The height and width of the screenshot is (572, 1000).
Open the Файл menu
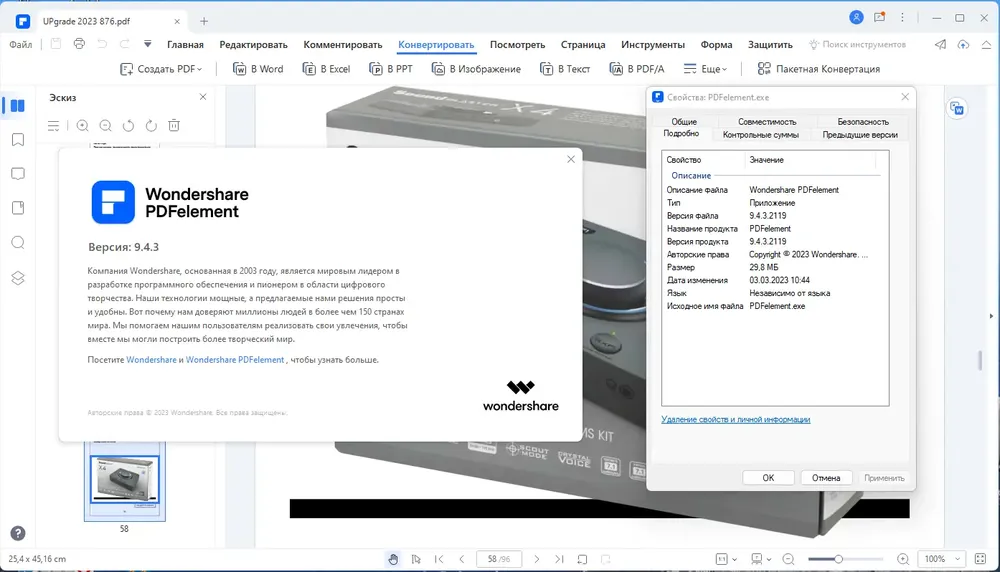point(20,45)
